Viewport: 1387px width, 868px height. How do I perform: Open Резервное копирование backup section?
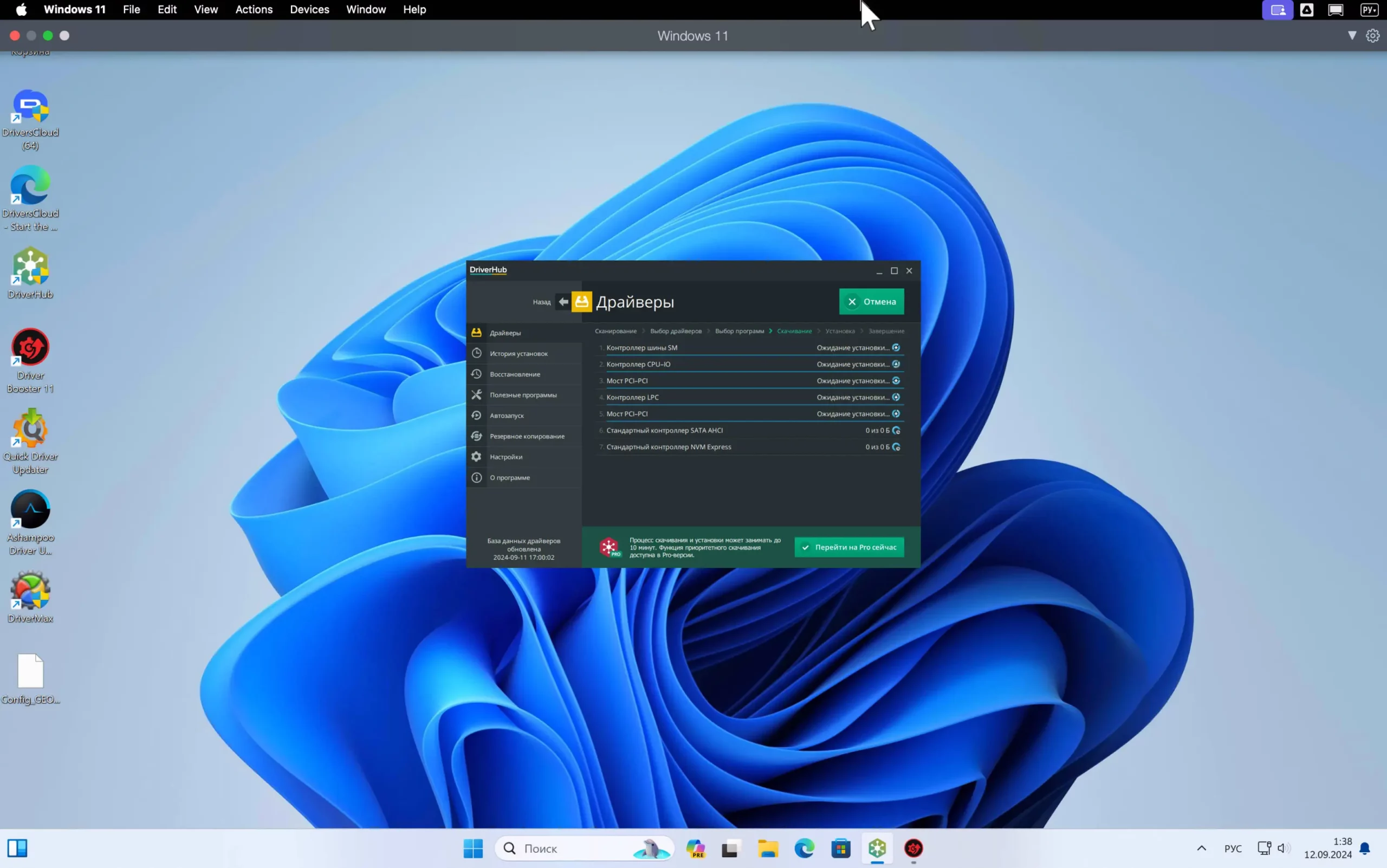527,436
